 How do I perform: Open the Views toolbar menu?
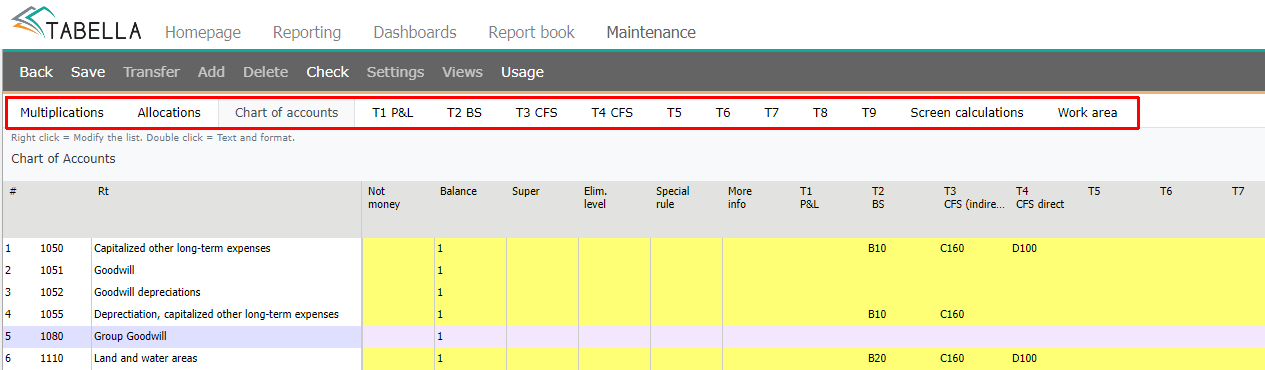point(462,72)
